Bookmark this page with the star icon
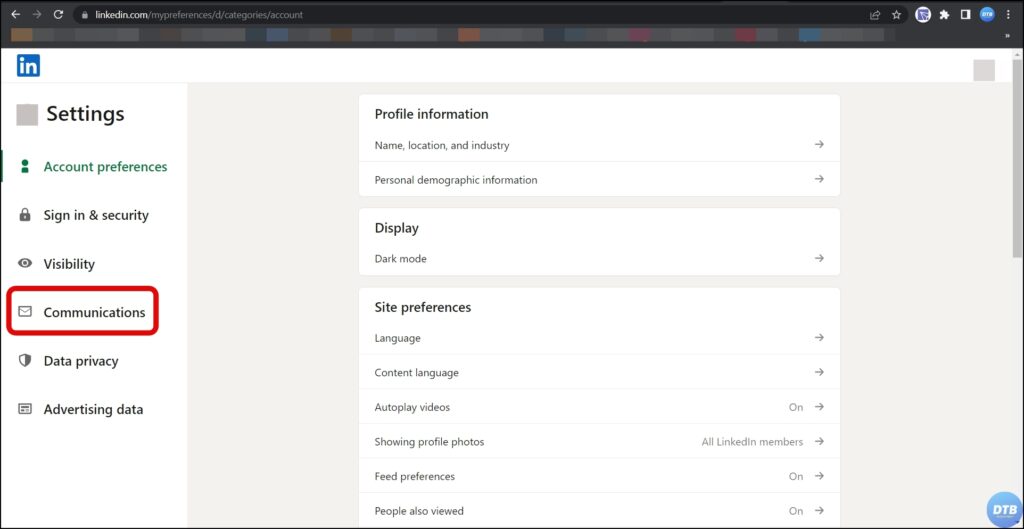Screen dimensions: 1024x529 [x=897, y=15]
